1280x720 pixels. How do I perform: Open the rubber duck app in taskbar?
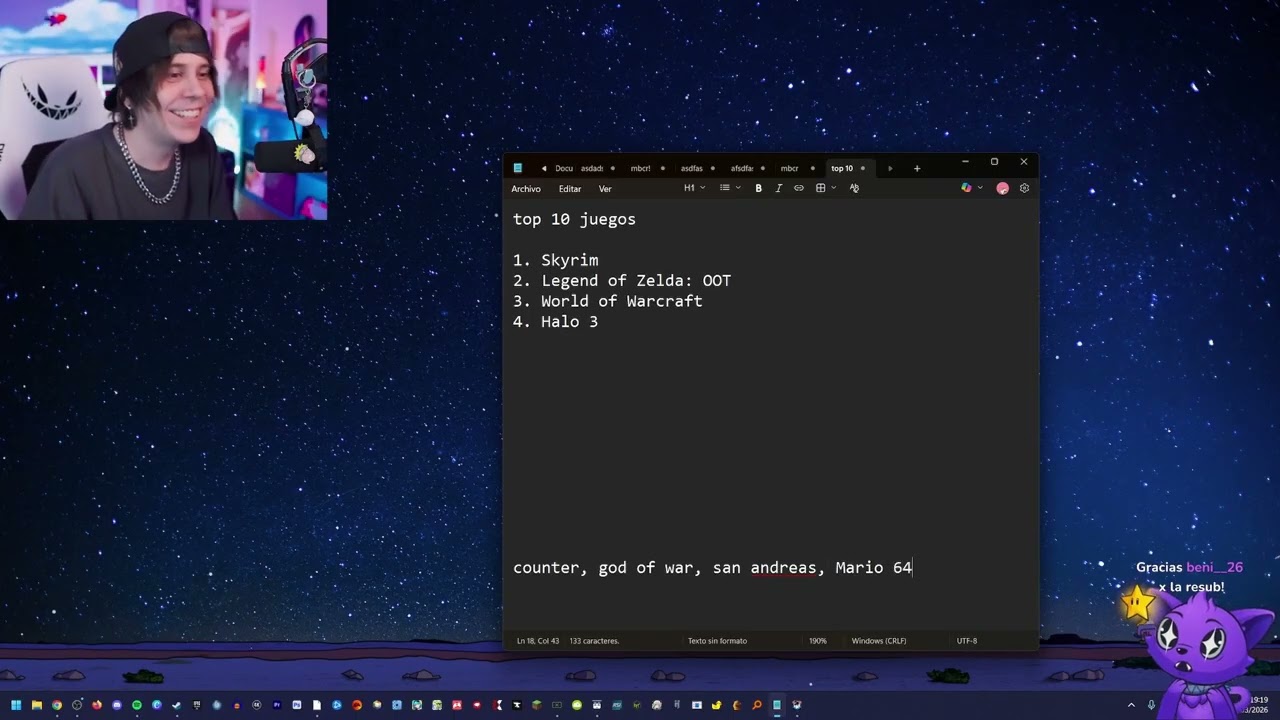[717, 705]
